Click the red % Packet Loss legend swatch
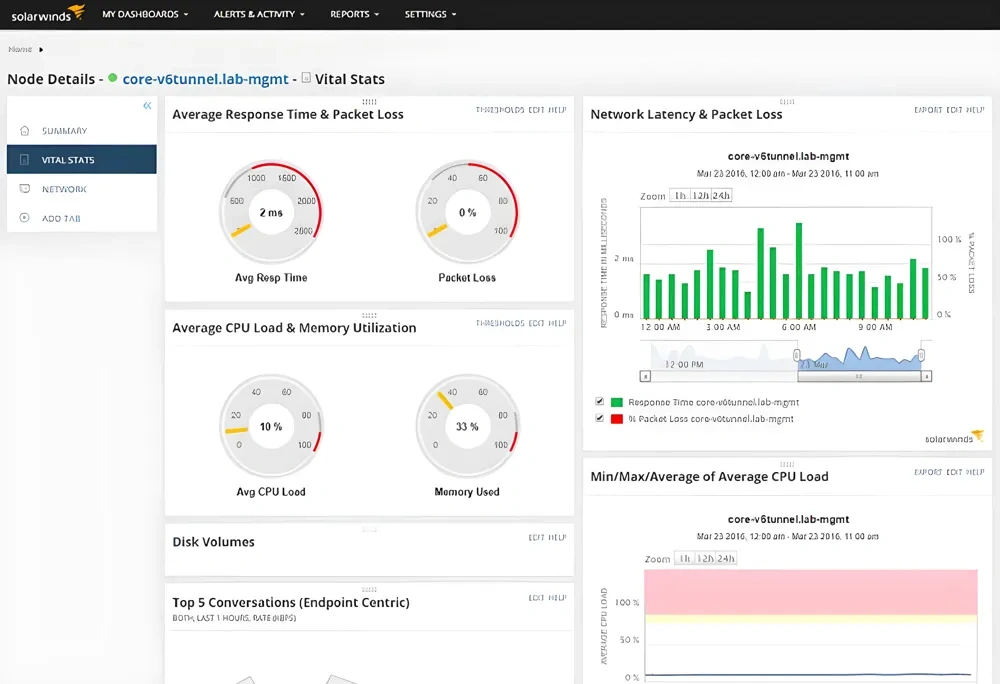This screenshot has width=1000, height=684. tap(617, 419)
